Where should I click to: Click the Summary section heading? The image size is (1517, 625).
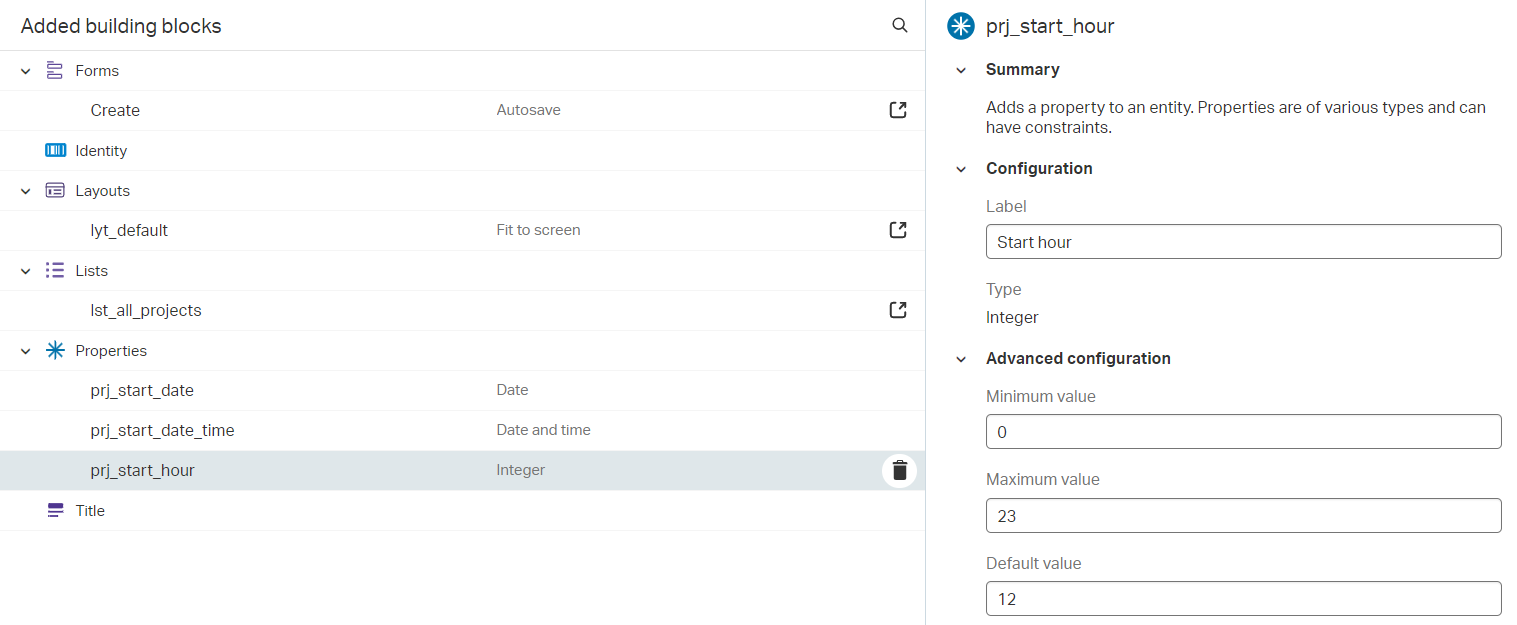tap(1023, 70)
